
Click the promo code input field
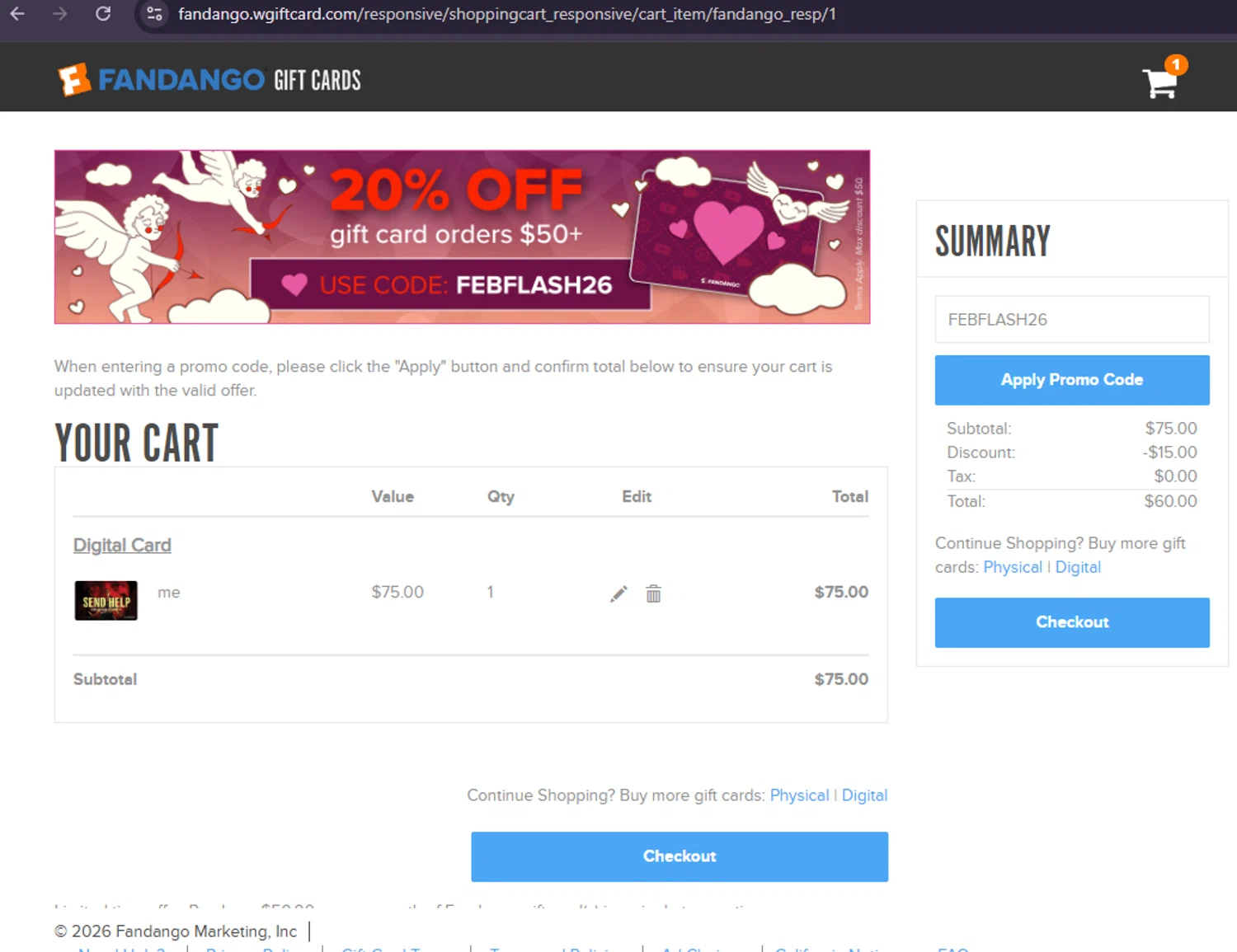point(1072,319)
